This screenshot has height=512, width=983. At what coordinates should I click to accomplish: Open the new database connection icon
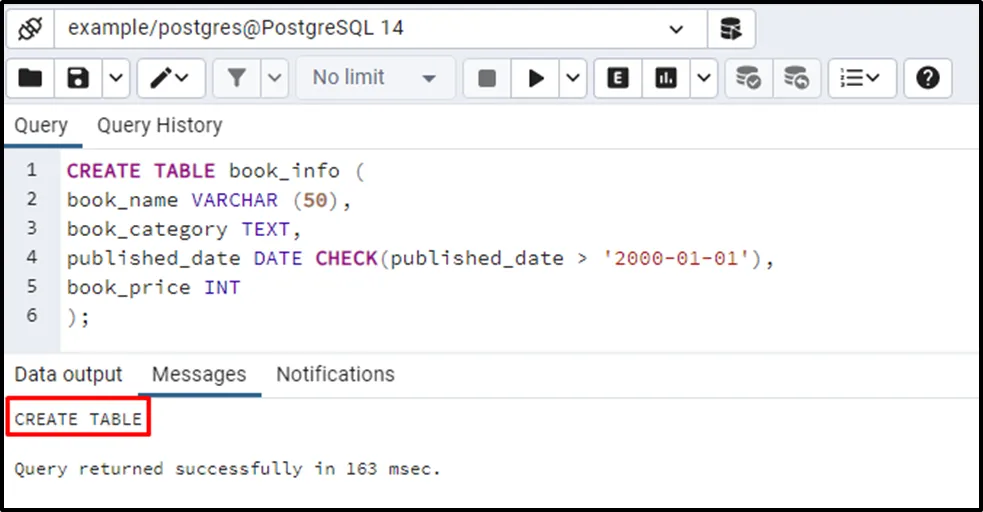tap(731, 28)
